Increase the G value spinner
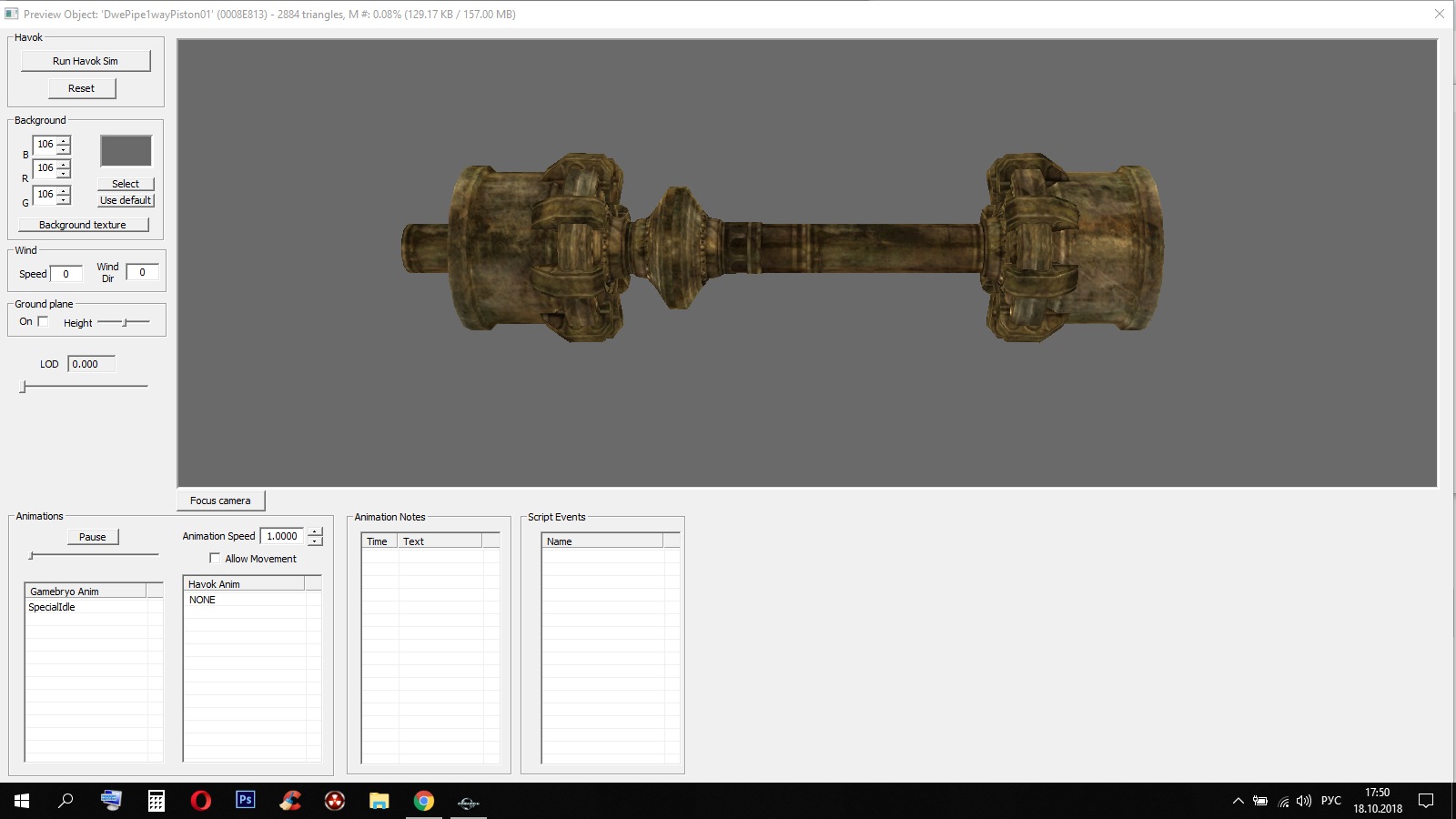1456x819 pixels. click(63, 190)
